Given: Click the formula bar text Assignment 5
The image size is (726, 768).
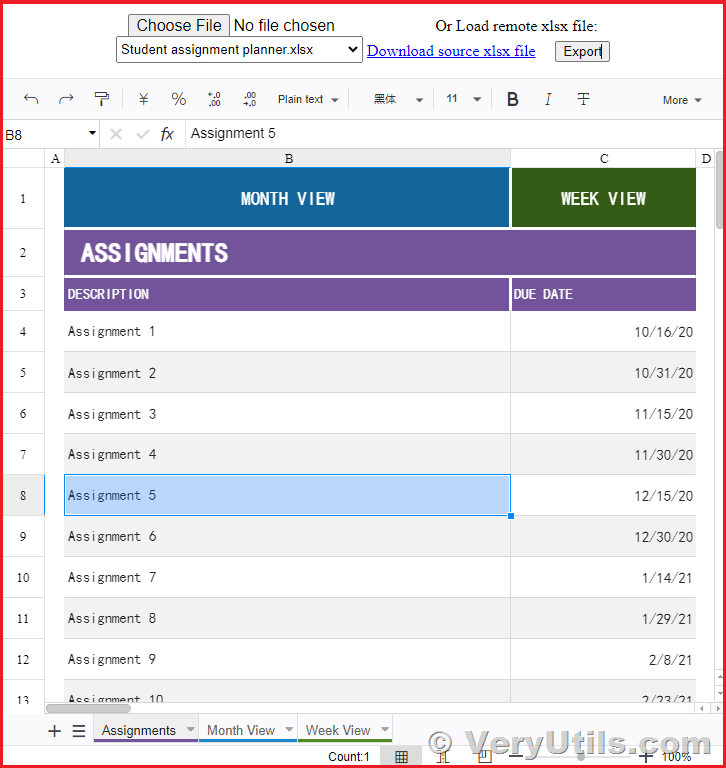Looking at the screenshot, I should point(233,133).
